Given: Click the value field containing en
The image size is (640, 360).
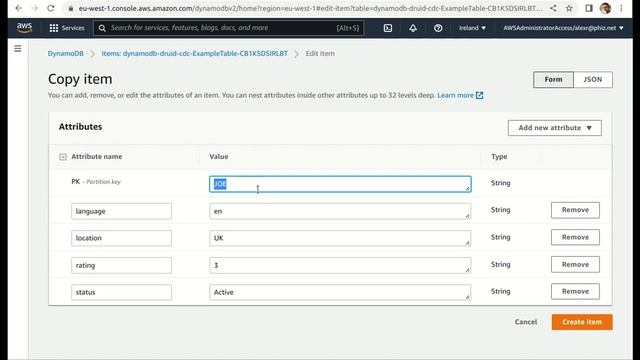Looking at the screenshot, I should [340, 211].
